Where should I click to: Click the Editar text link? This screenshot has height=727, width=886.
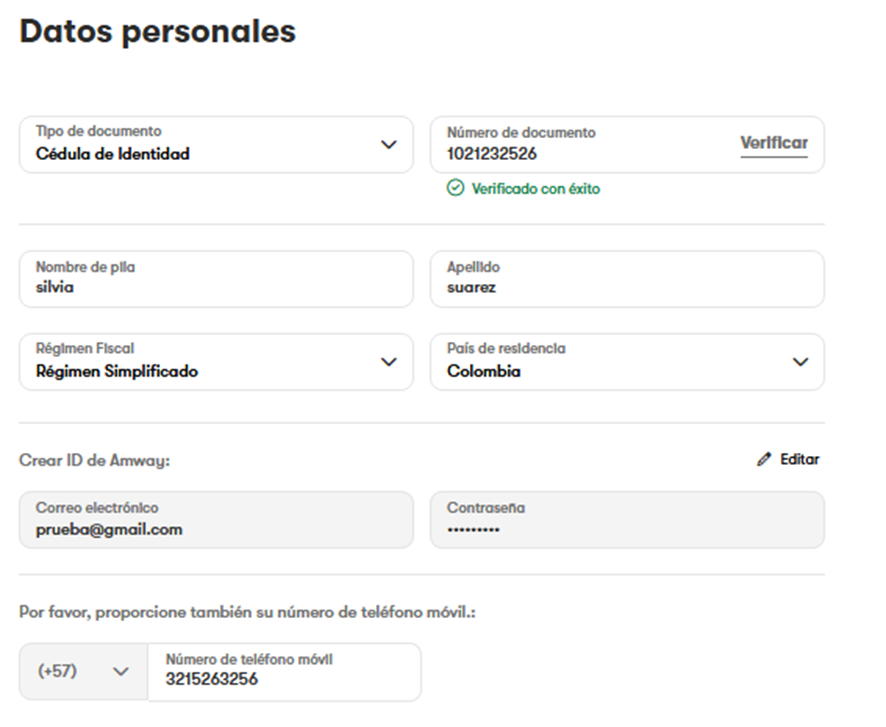[x=800, y=460]
